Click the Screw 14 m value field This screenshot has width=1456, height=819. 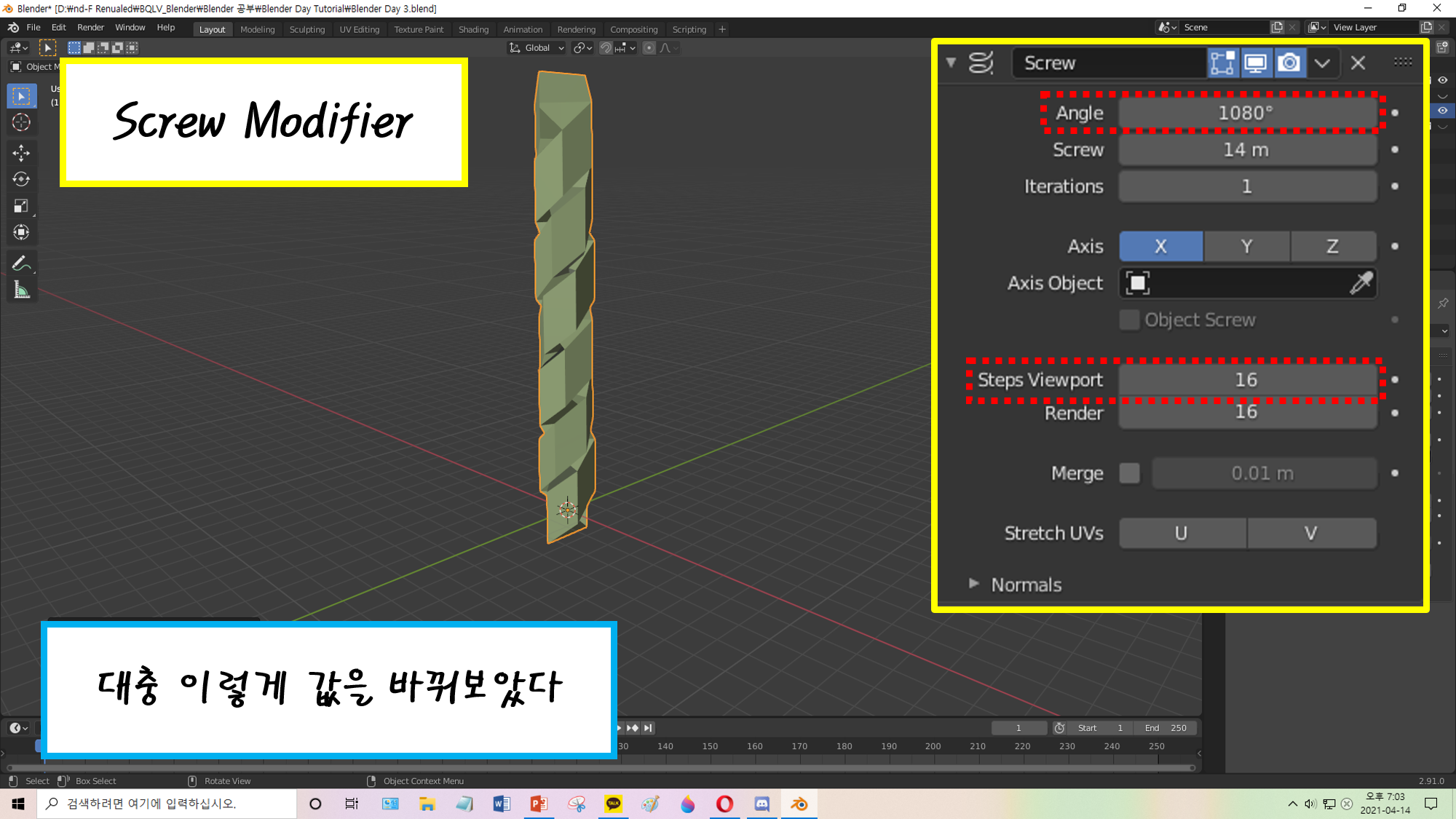click(1247, 149)
